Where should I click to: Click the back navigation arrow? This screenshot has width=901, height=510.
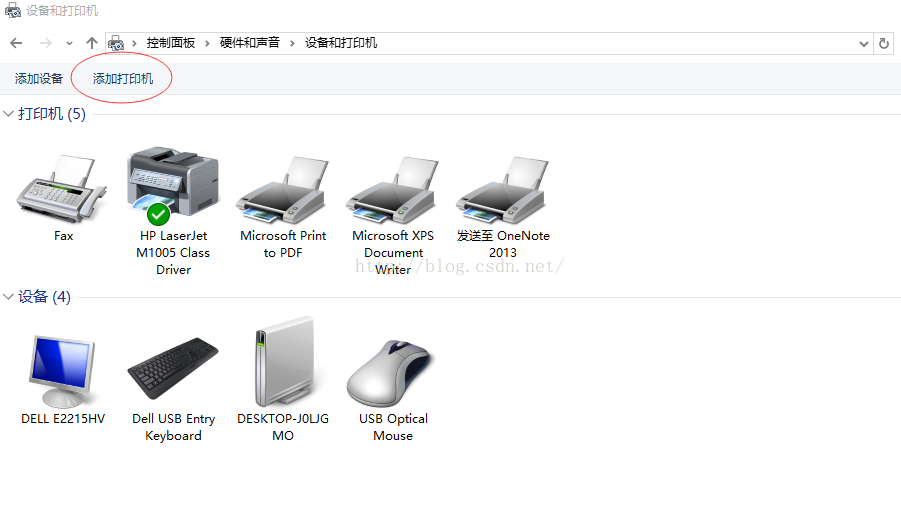point(17,43)
